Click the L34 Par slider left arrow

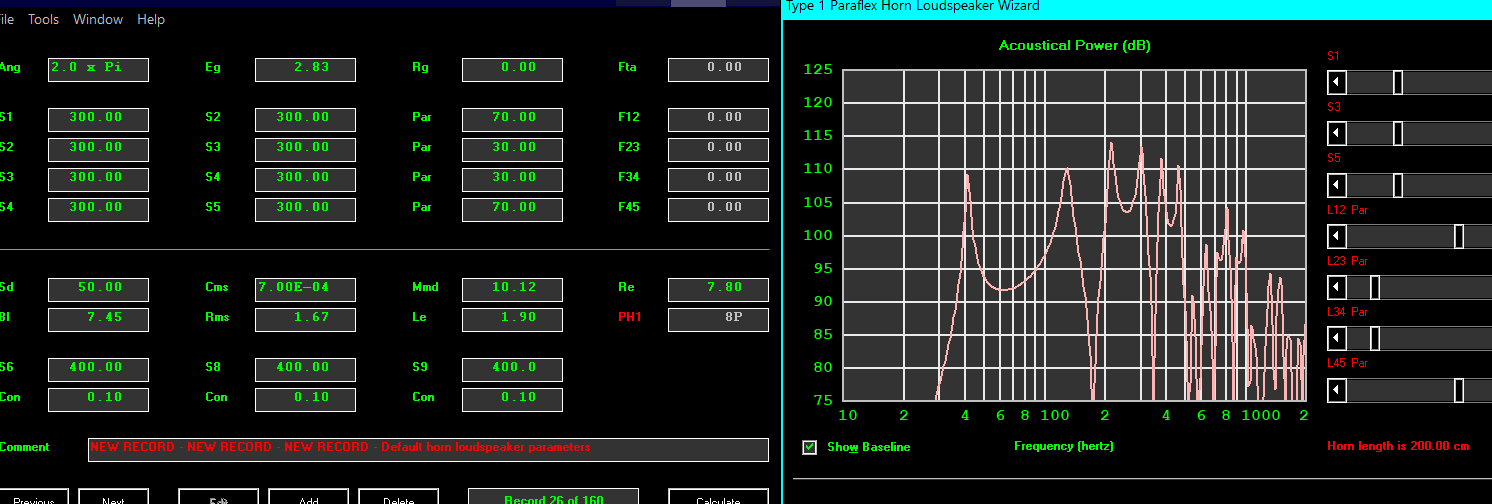click(1337, 338)
